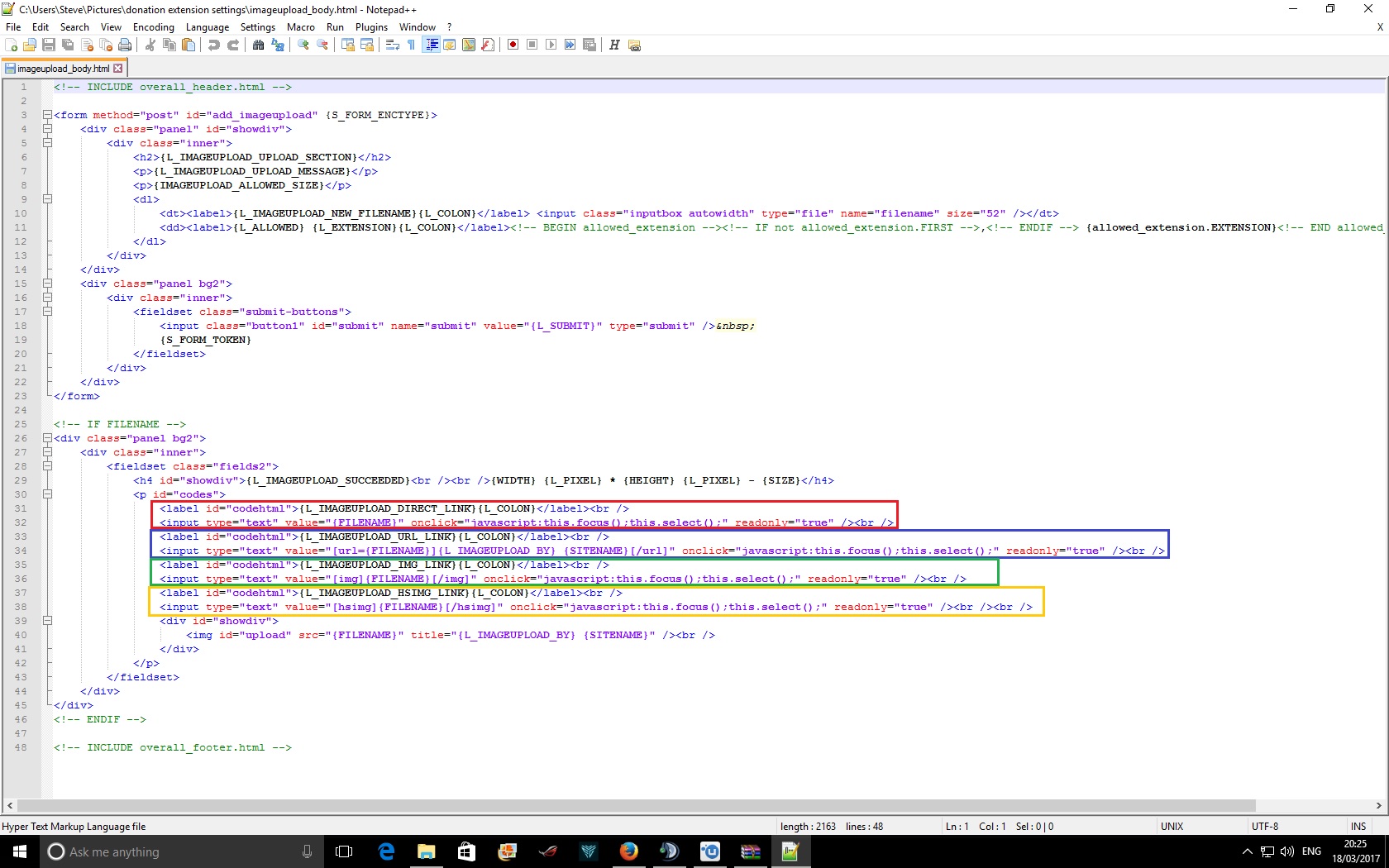
Task: Collapse the div fold marker at line 26
Action: coord(47,438)
